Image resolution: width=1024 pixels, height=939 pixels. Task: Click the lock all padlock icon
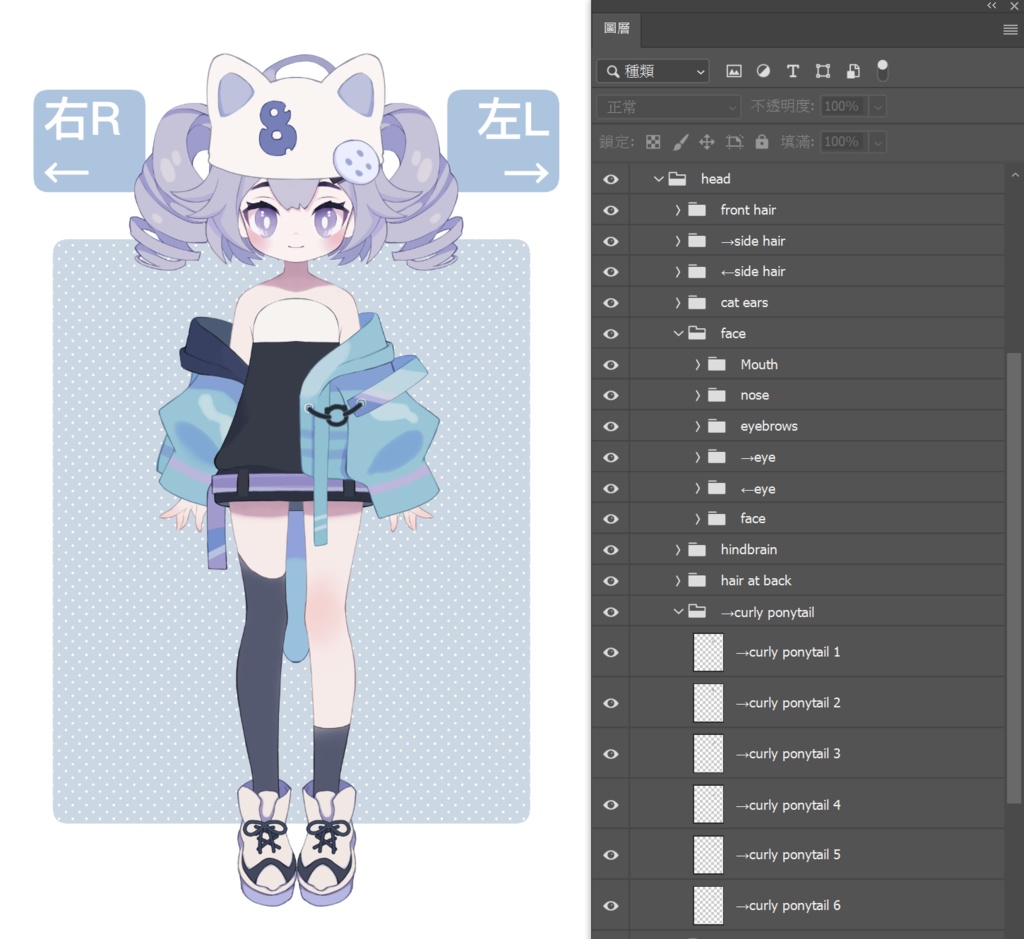(760, 141)
